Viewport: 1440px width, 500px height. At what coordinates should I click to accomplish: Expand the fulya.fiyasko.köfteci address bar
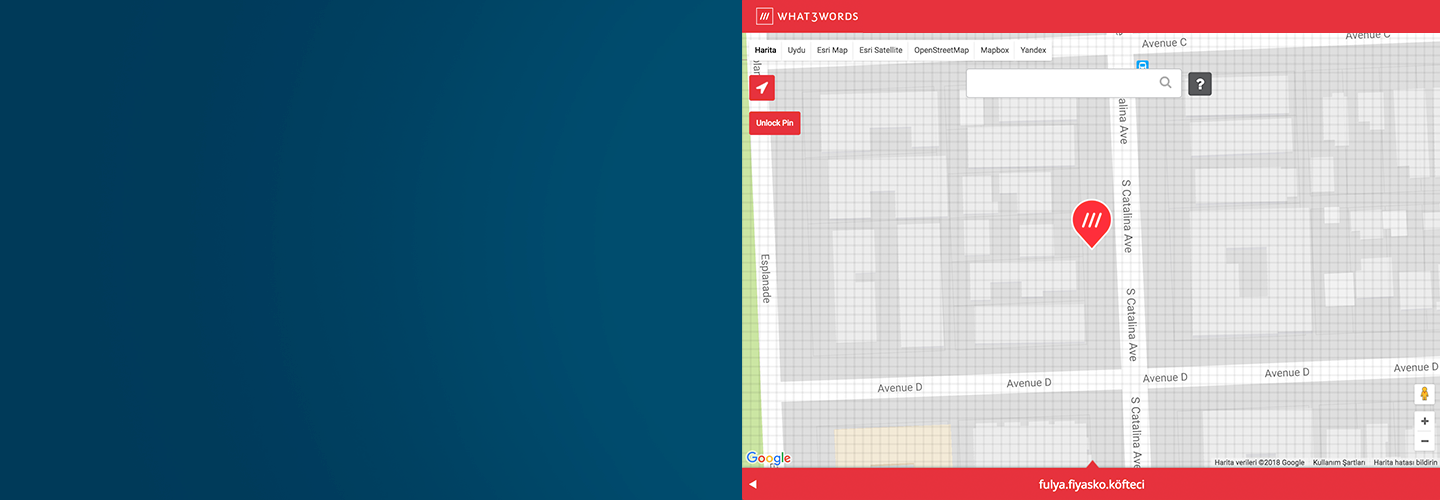pos(1091,485)
